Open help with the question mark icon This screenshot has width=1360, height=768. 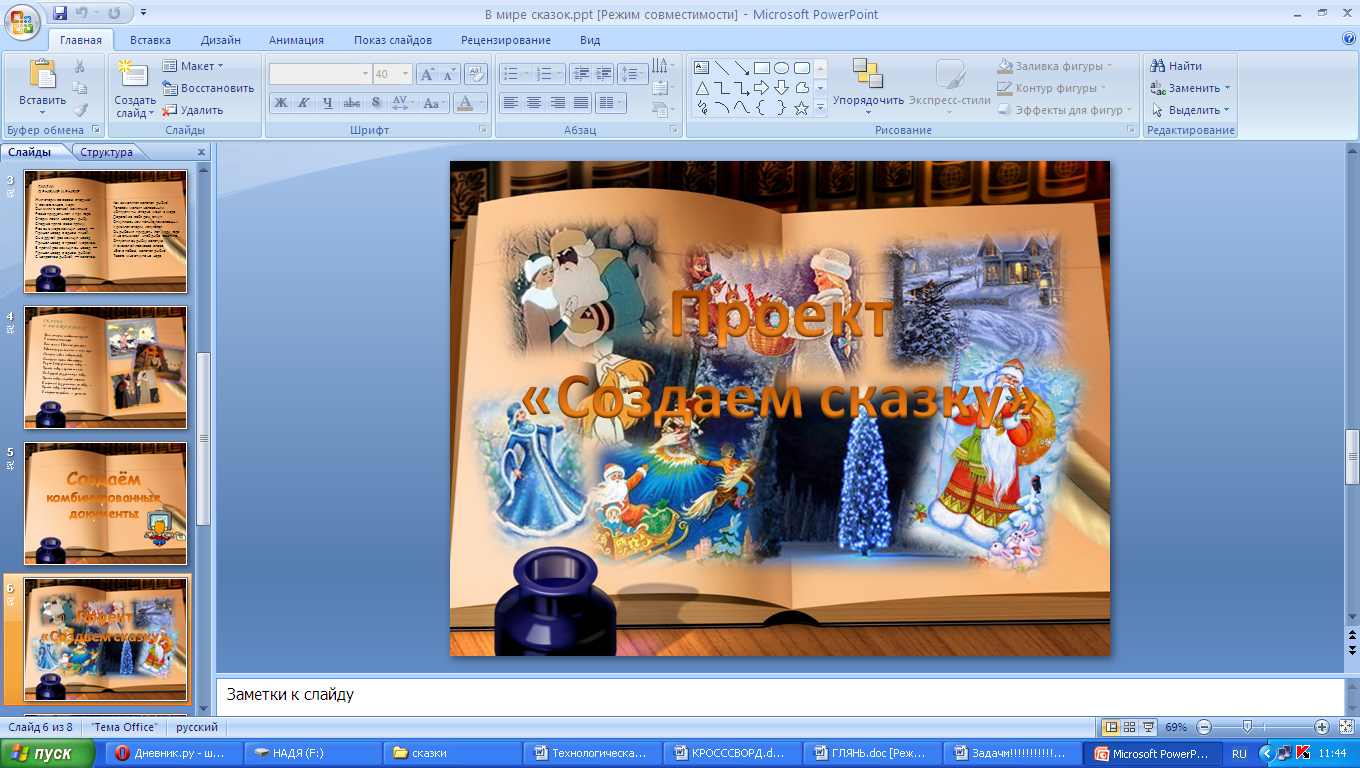point(1349,39)
